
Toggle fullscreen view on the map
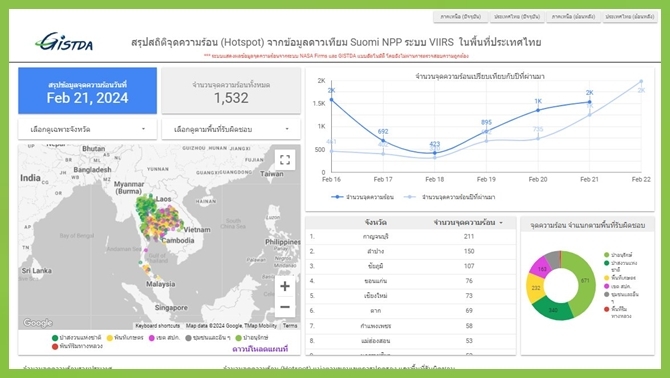point(285,160)
